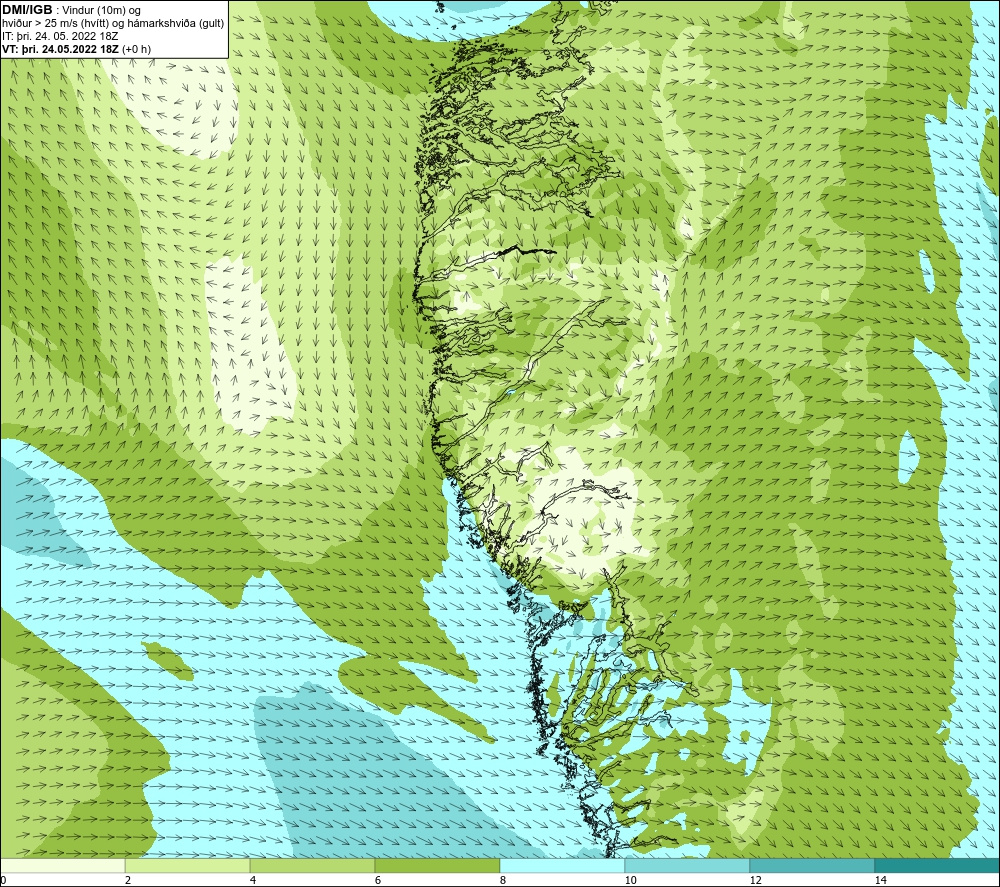Click the 10-12 m/s color swatch
Image resolution: width=1000 pixels, height=887 pixels.
[688, 865]
